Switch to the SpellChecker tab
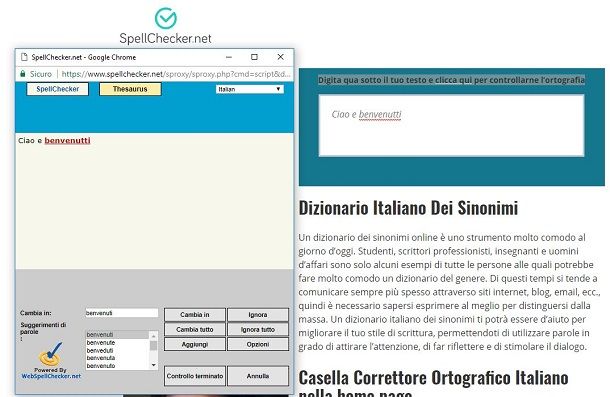 (x=58, y=89)
